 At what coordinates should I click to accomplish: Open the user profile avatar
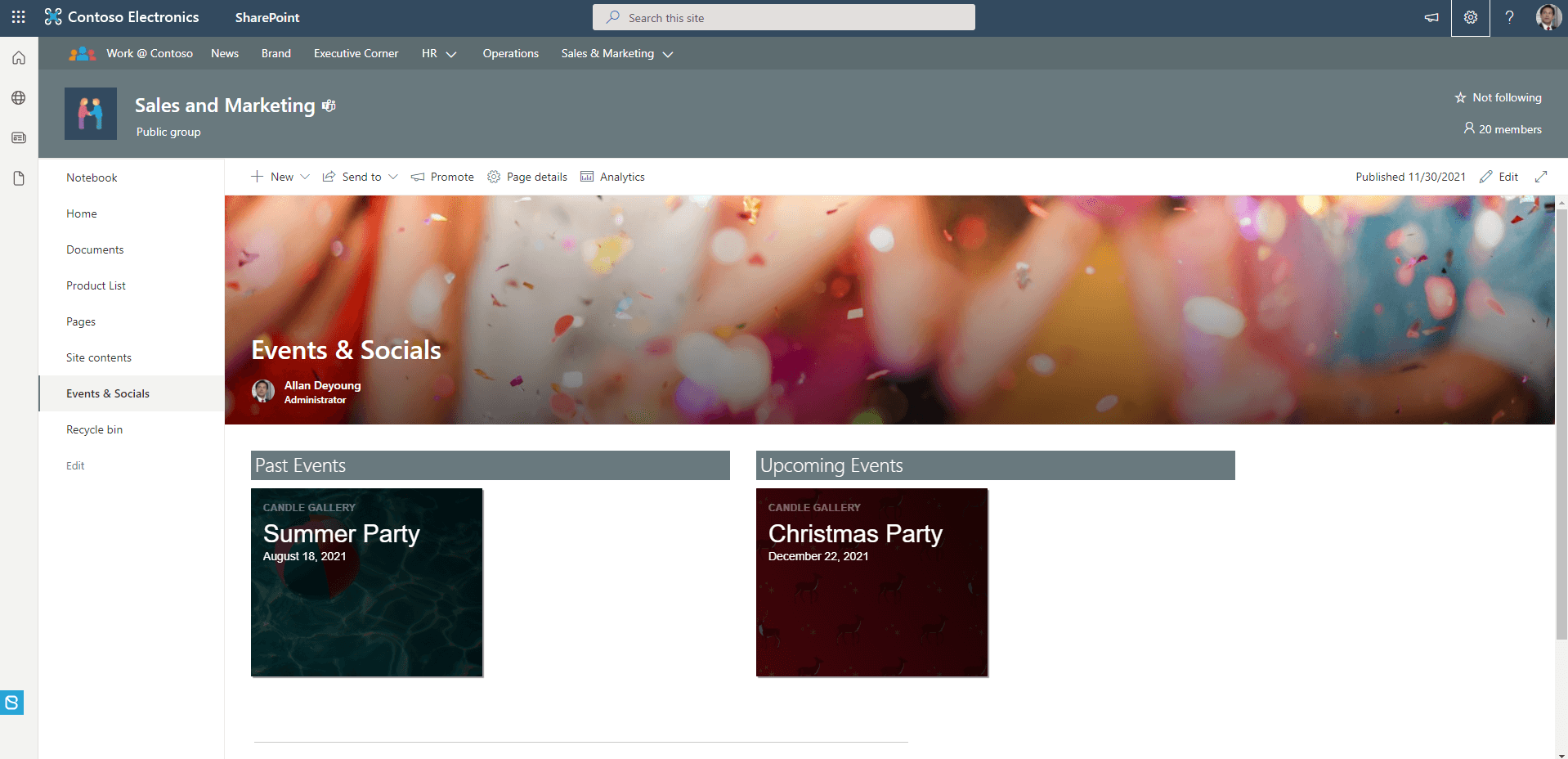pos(1548,17)
